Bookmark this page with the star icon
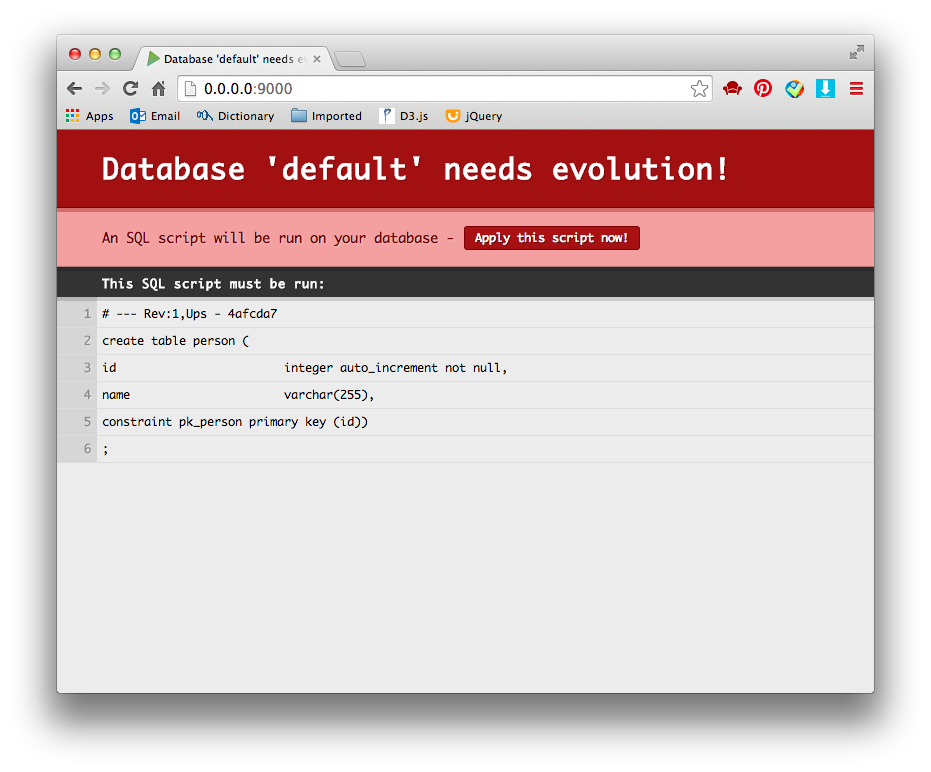This screenshot has width=931, height=772. coord(699,88)
